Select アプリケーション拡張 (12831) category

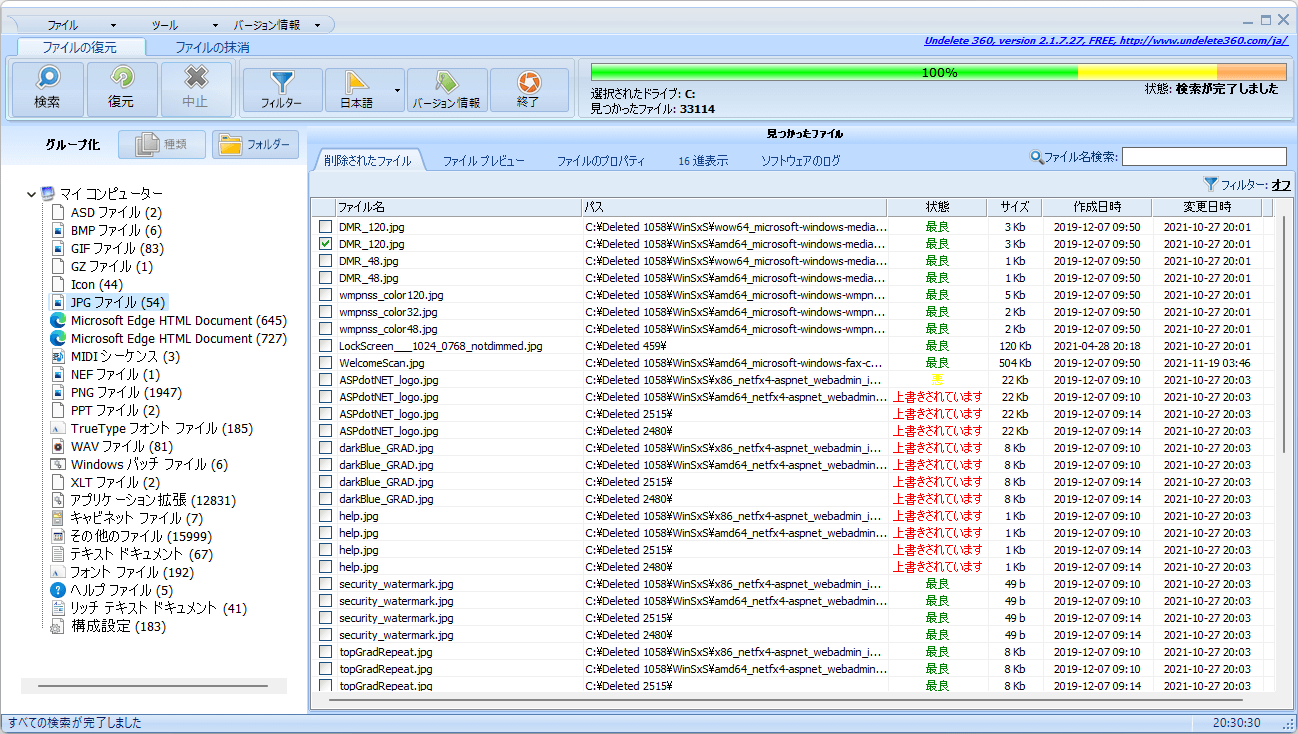coord(153,500)
